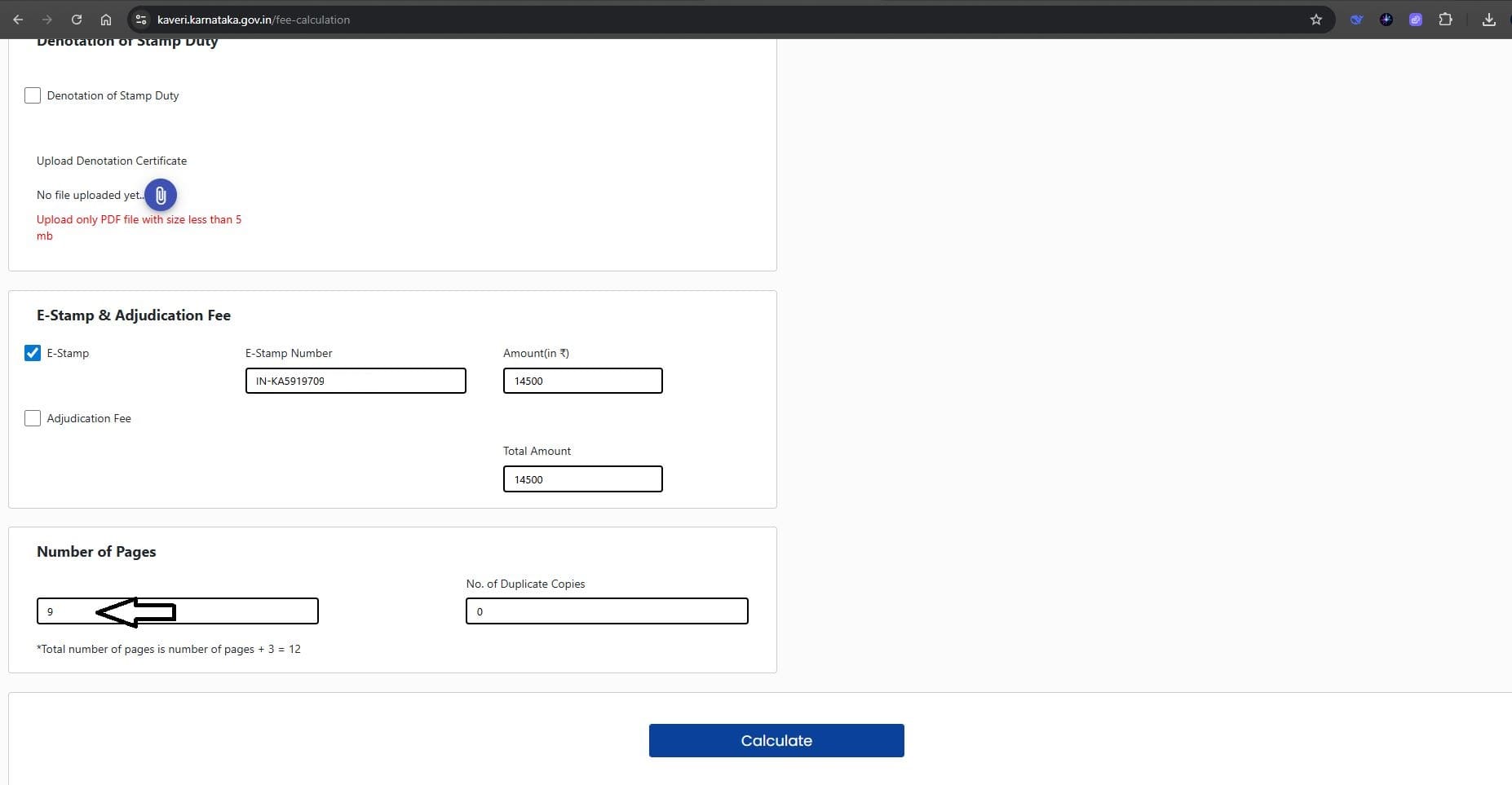Open browser downloads icon
This screenshot has height=785, width=1512.
click(1488, 20)
